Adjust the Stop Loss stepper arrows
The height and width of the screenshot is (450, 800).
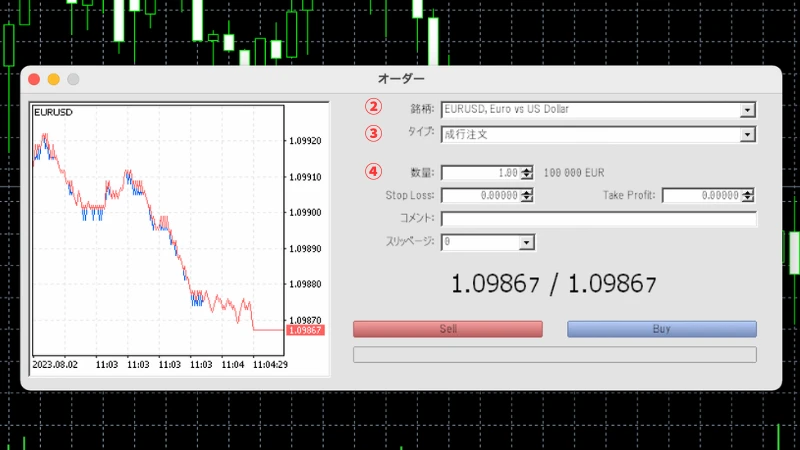527,195
